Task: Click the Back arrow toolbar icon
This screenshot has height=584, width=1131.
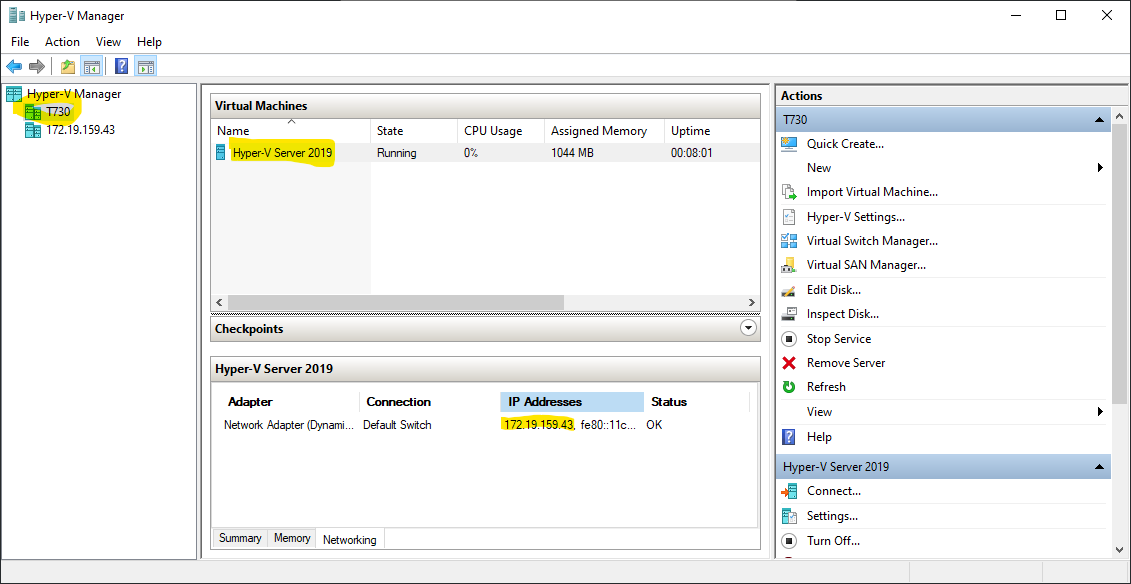Action: pos(14,67)
